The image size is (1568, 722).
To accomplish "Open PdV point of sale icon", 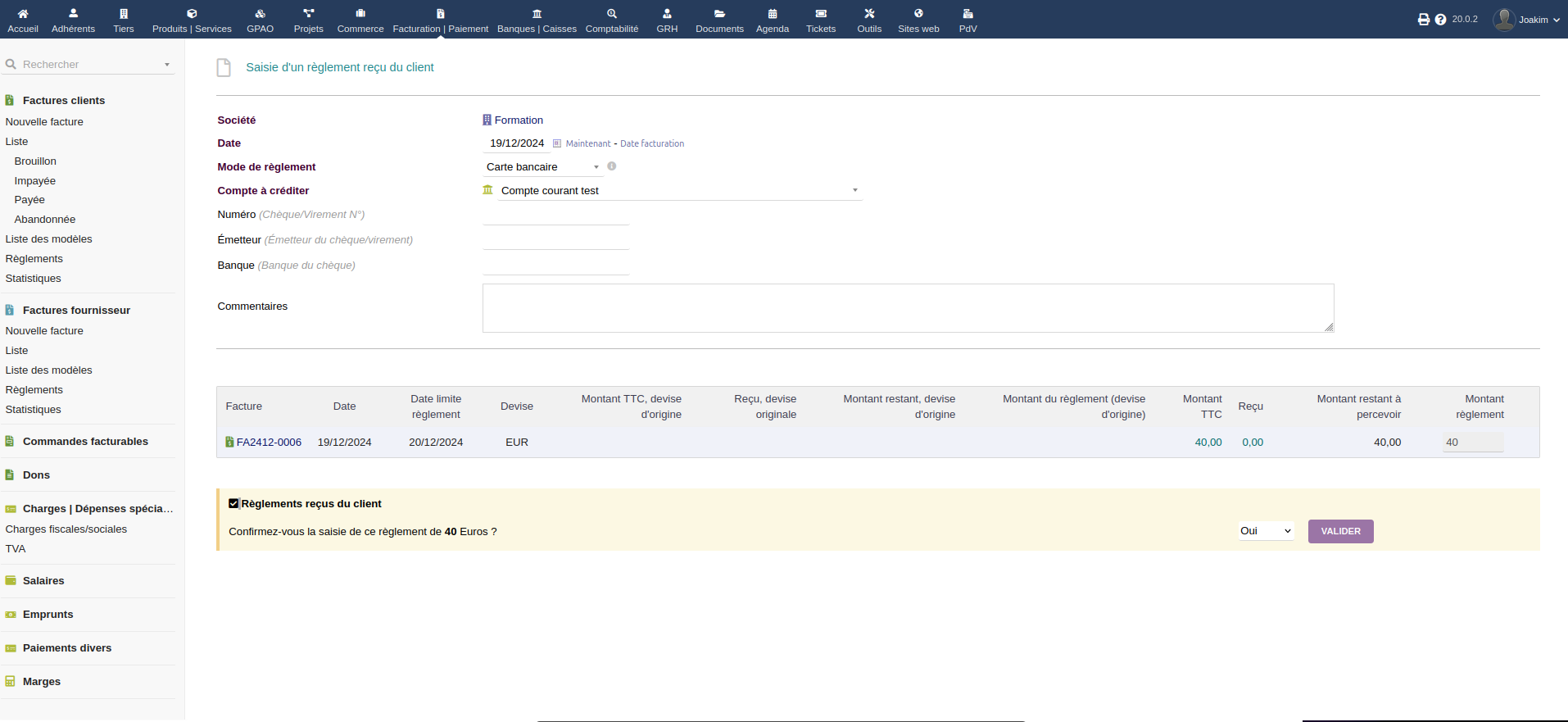I will [968, 13].
